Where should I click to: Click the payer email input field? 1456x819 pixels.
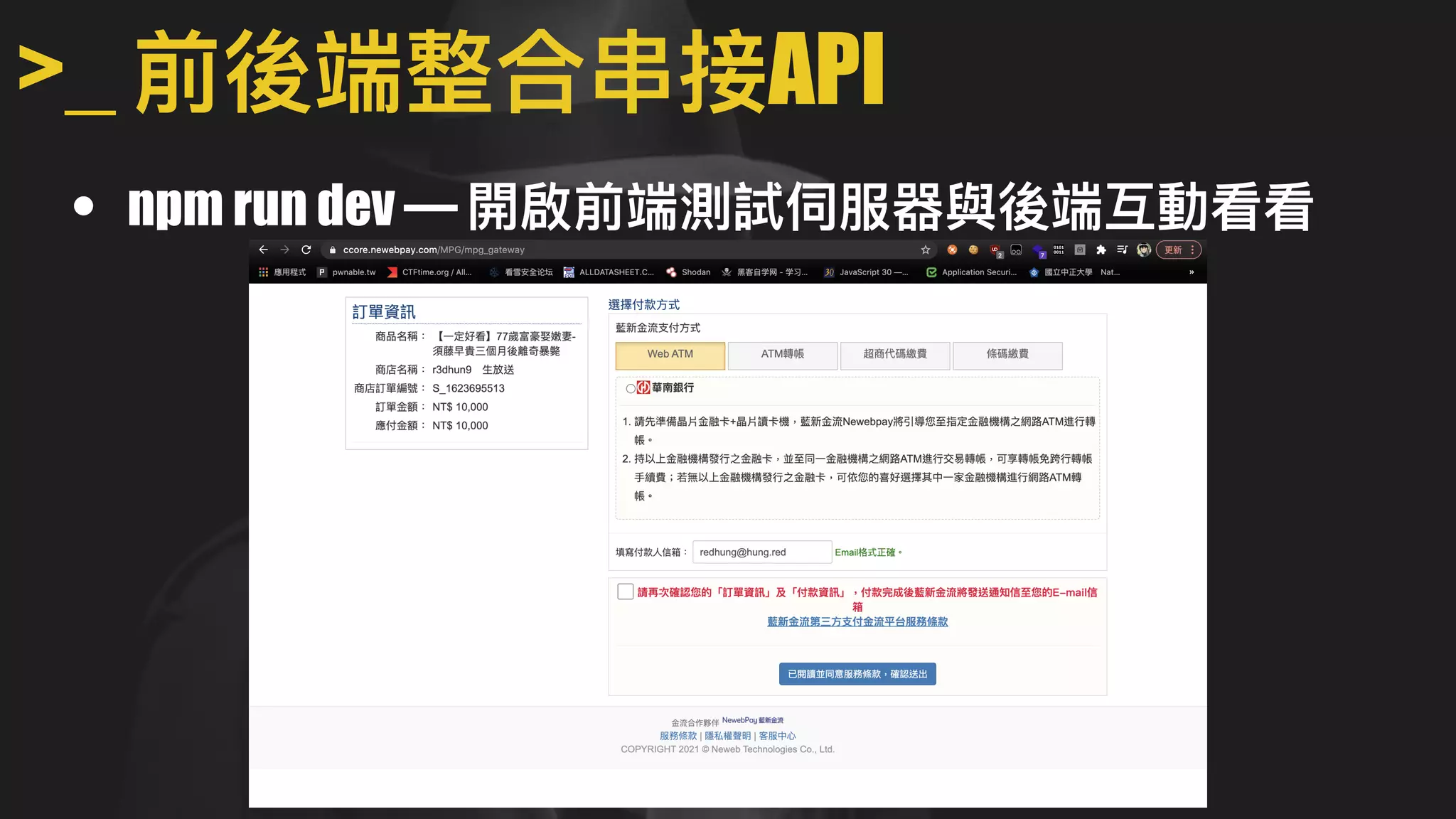tap(762, 552)
